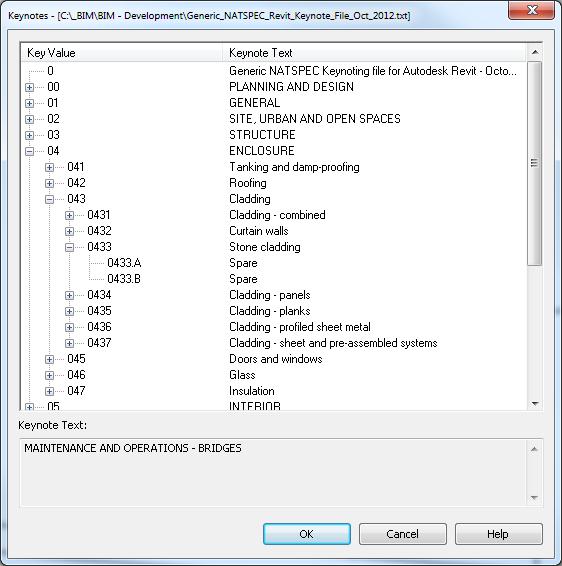Expand 0432 Curtain walls node
This screenshot has width=562, height=566.
click(x=69, y=231)
